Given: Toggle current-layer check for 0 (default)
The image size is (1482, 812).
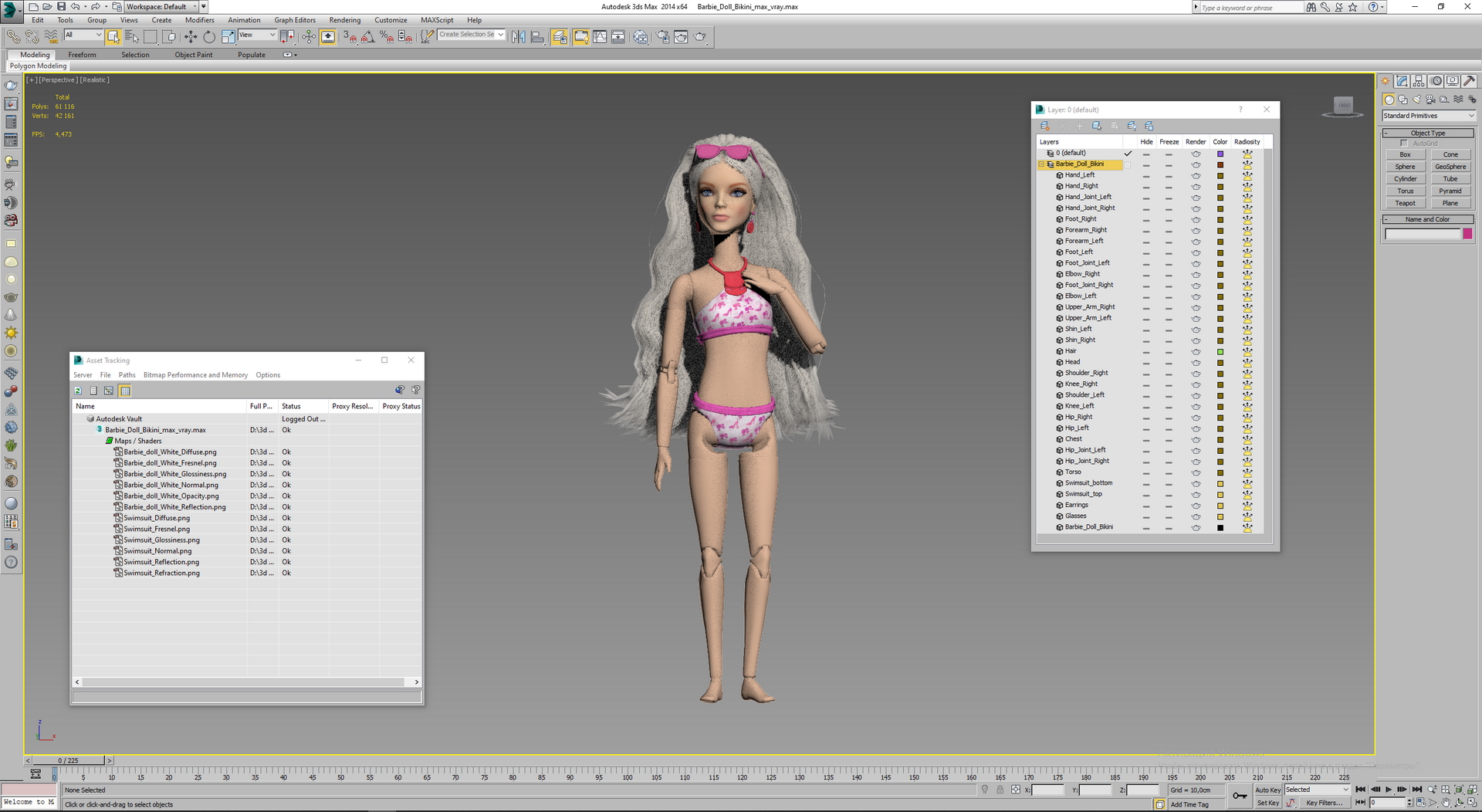Looking at the screenshot, I should tap(1128, 154).
